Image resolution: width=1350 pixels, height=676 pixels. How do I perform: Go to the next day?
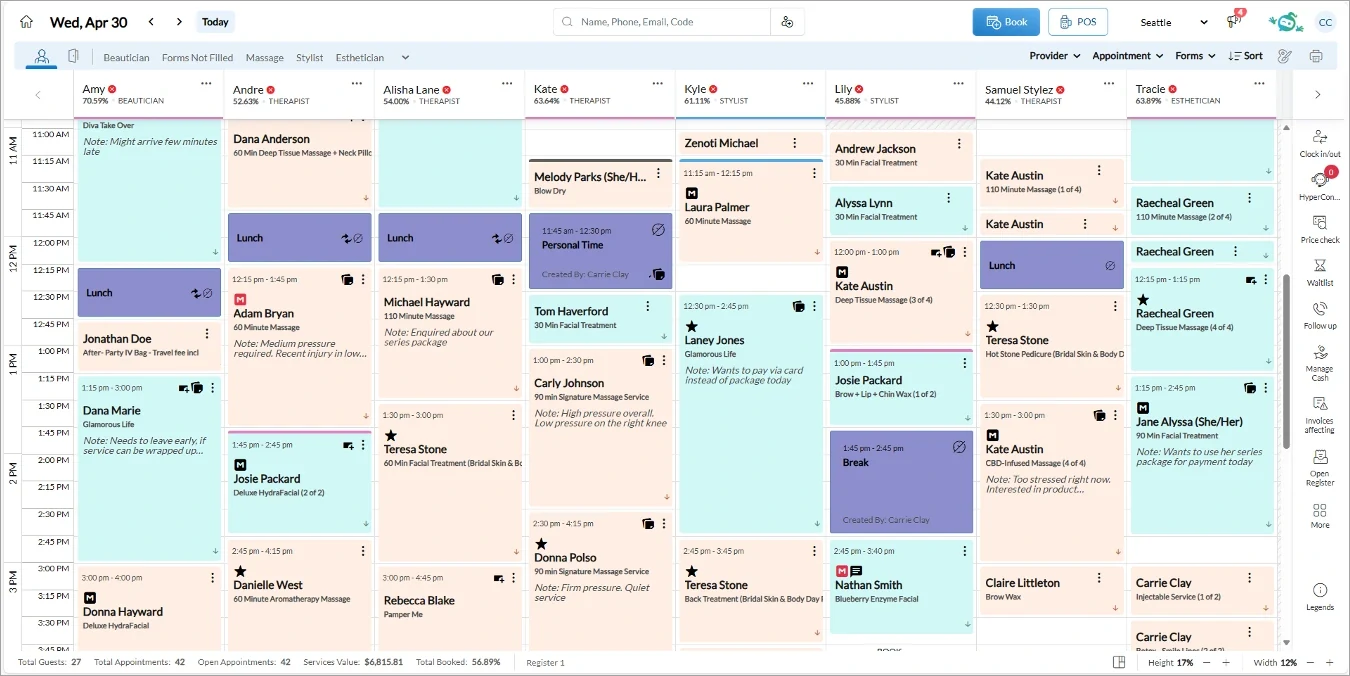[x=179, y=22]
